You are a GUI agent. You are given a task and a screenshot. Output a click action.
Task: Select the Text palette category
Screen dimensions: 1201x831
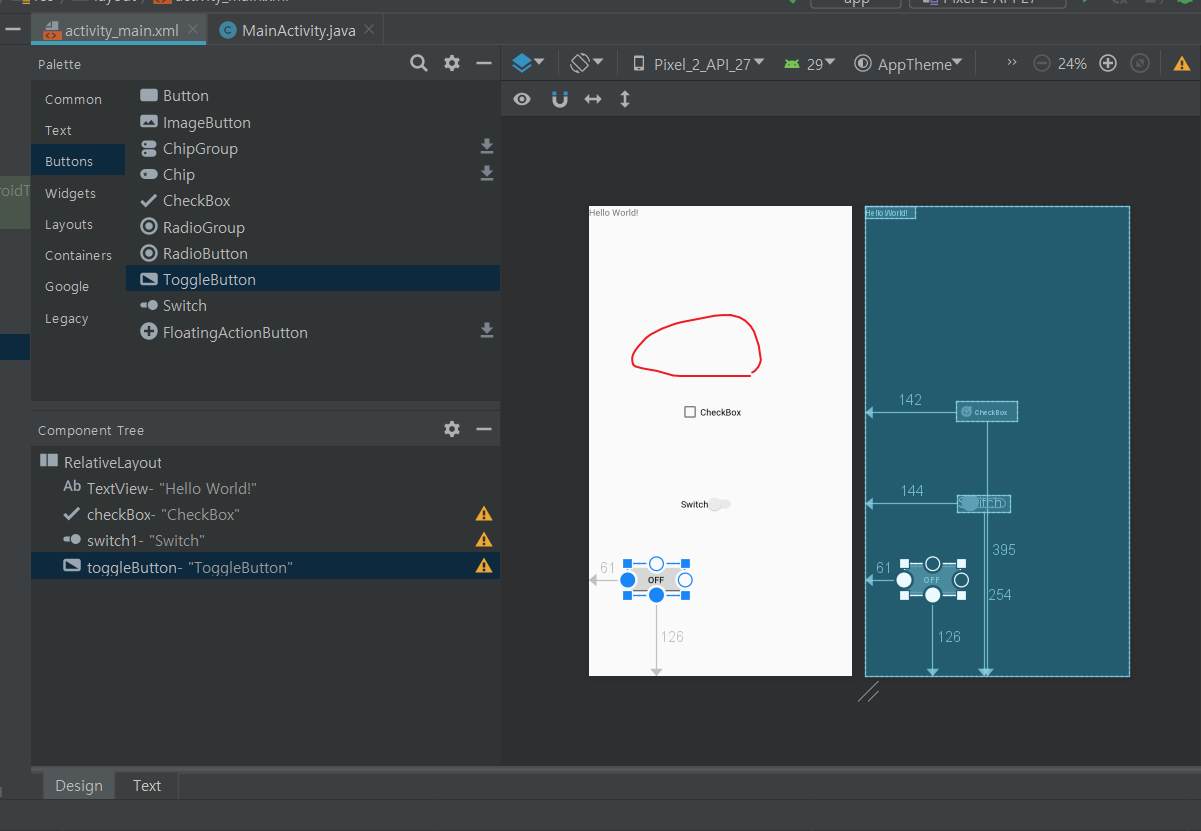coord(78,130)
